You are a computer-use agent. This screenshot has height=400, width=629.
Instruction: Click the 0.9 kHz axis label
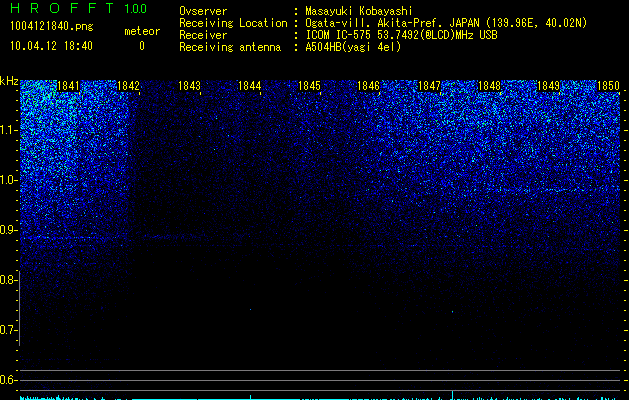pos(8,230)
